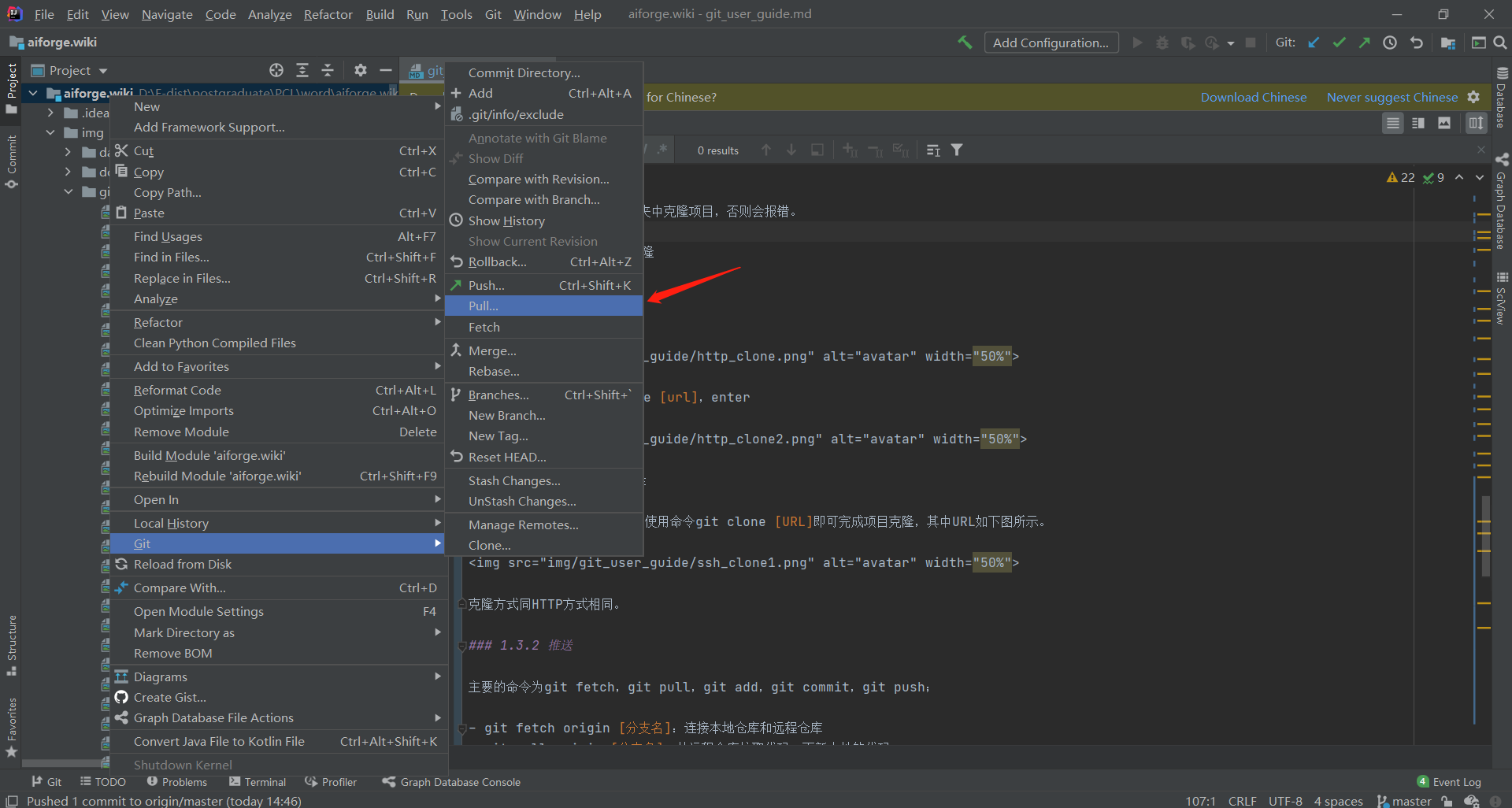Open the Commit side tool window

click(x=11, y=161)
